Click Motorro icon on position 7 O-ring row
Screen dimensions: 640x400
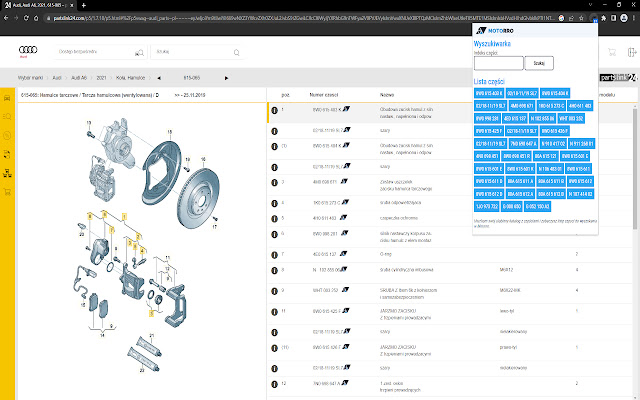343,253
